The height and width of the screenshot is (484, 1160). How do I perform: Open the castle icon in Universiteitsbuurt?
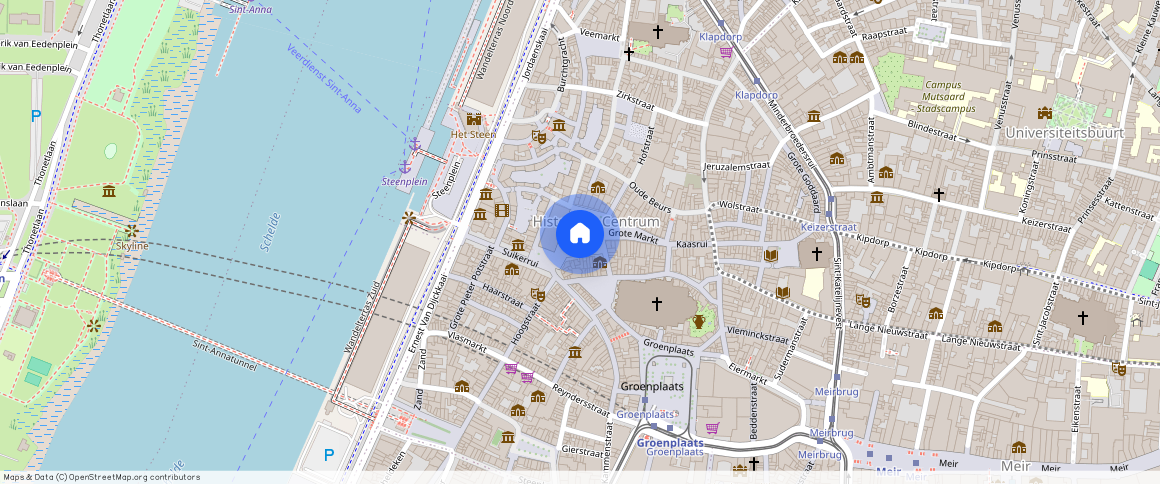pyautogui.click(x=1045, y=112)
